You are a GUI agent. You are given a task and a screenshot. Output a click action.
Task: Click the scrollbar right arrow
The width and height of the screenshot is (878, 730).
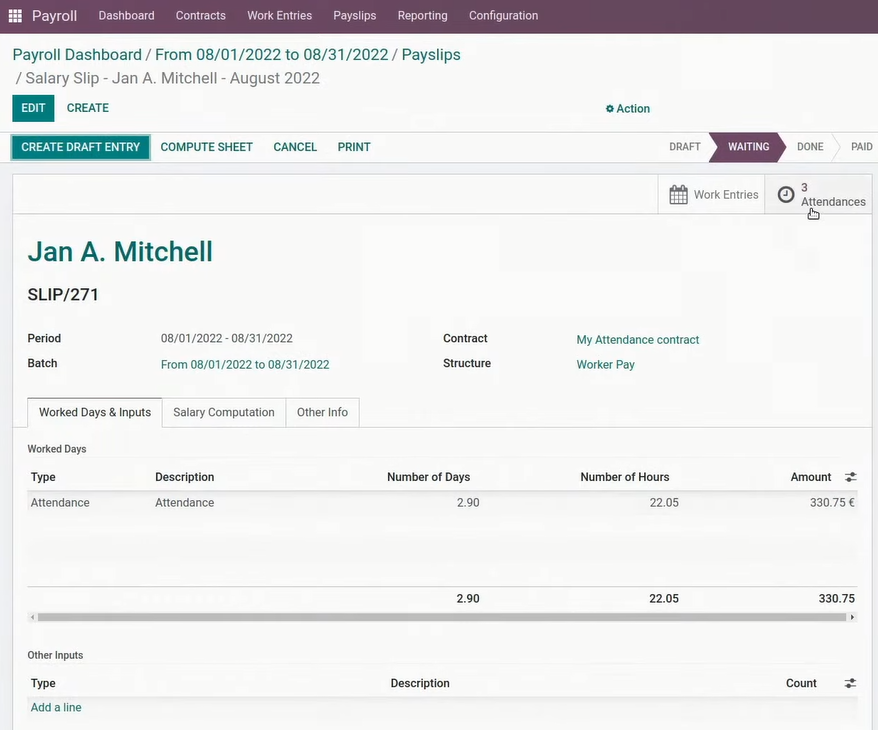852,617
